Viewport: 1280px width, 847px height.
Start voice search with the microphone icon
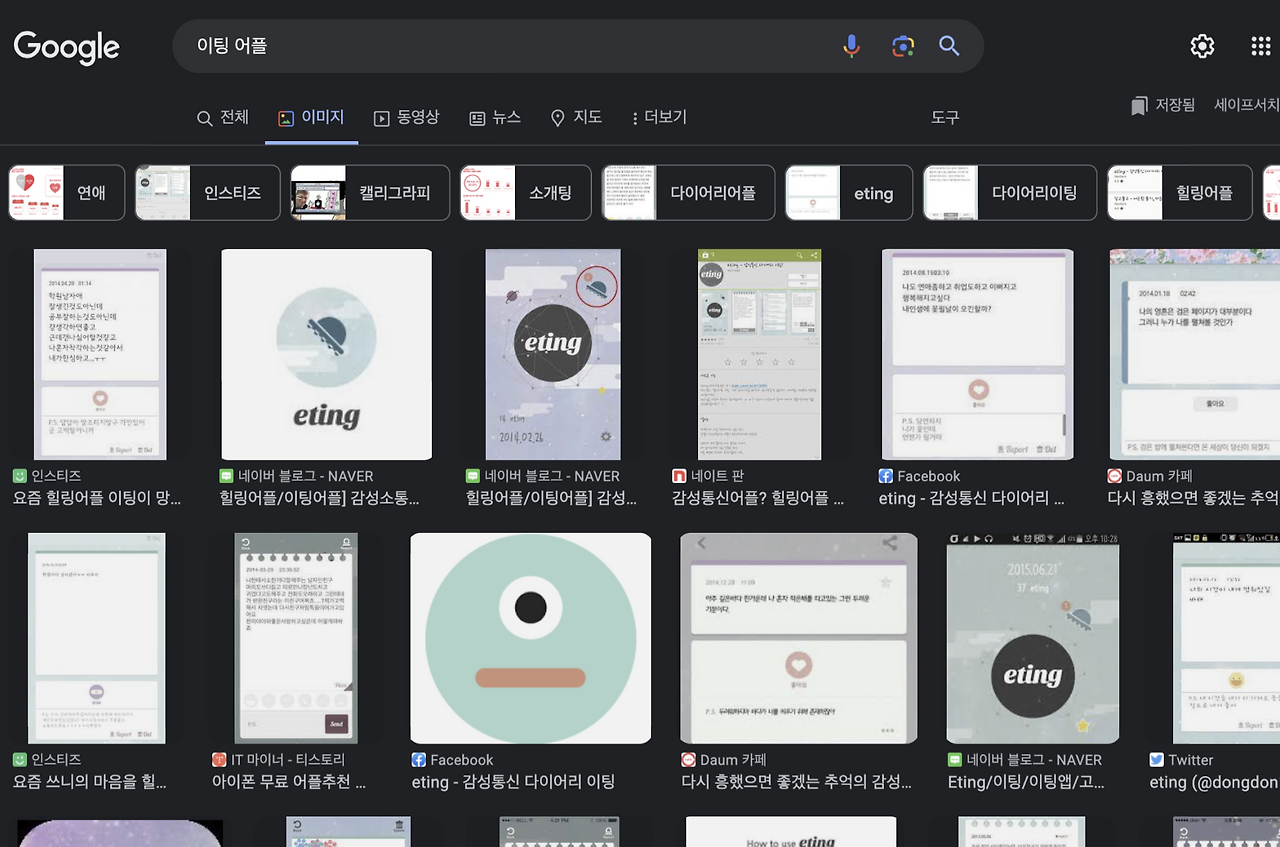click(x=851, y=46)
